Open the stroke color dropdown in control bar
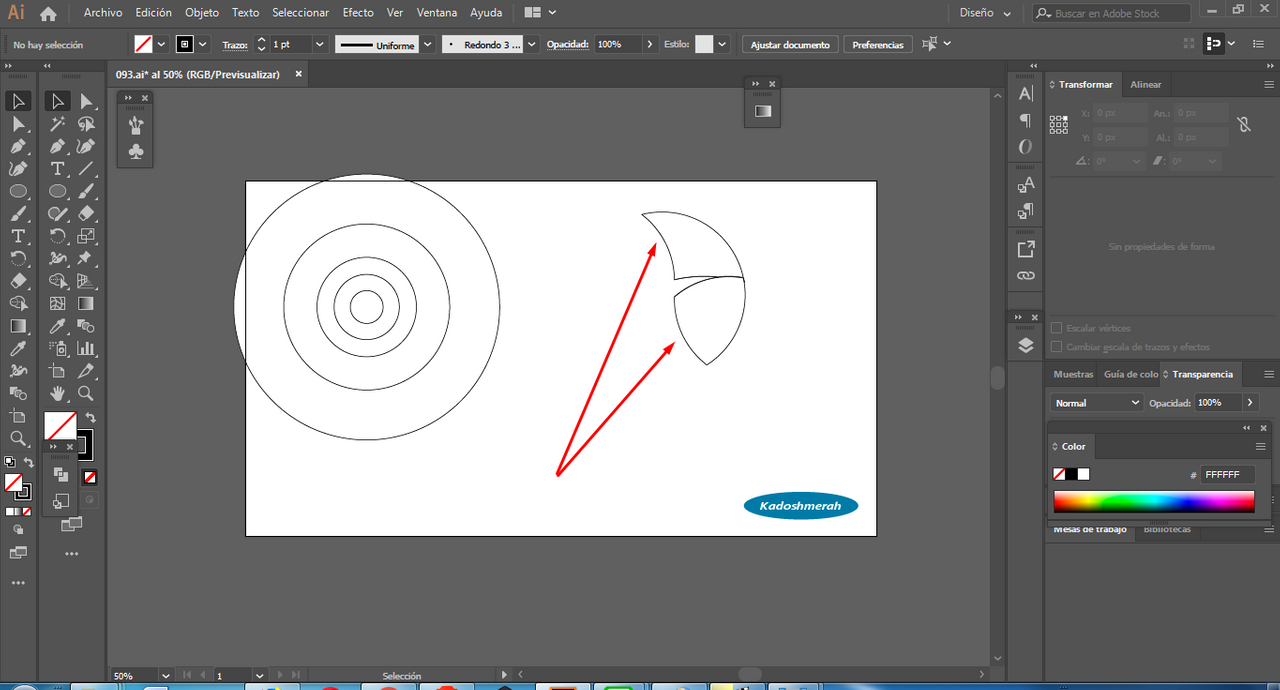This screenshot has height=690, width=1280. tap(203, 45)
